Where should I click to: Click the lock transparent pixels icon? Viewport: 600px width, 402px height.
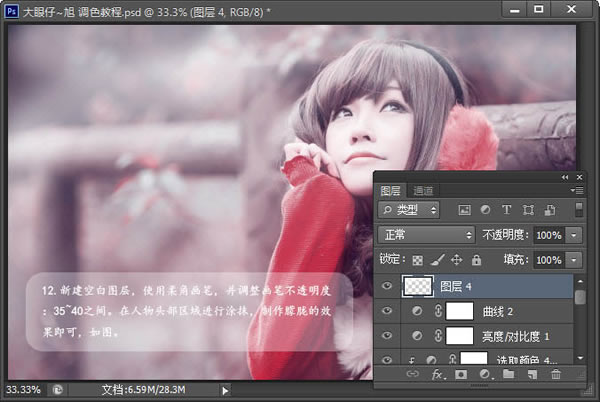[417, 260]
